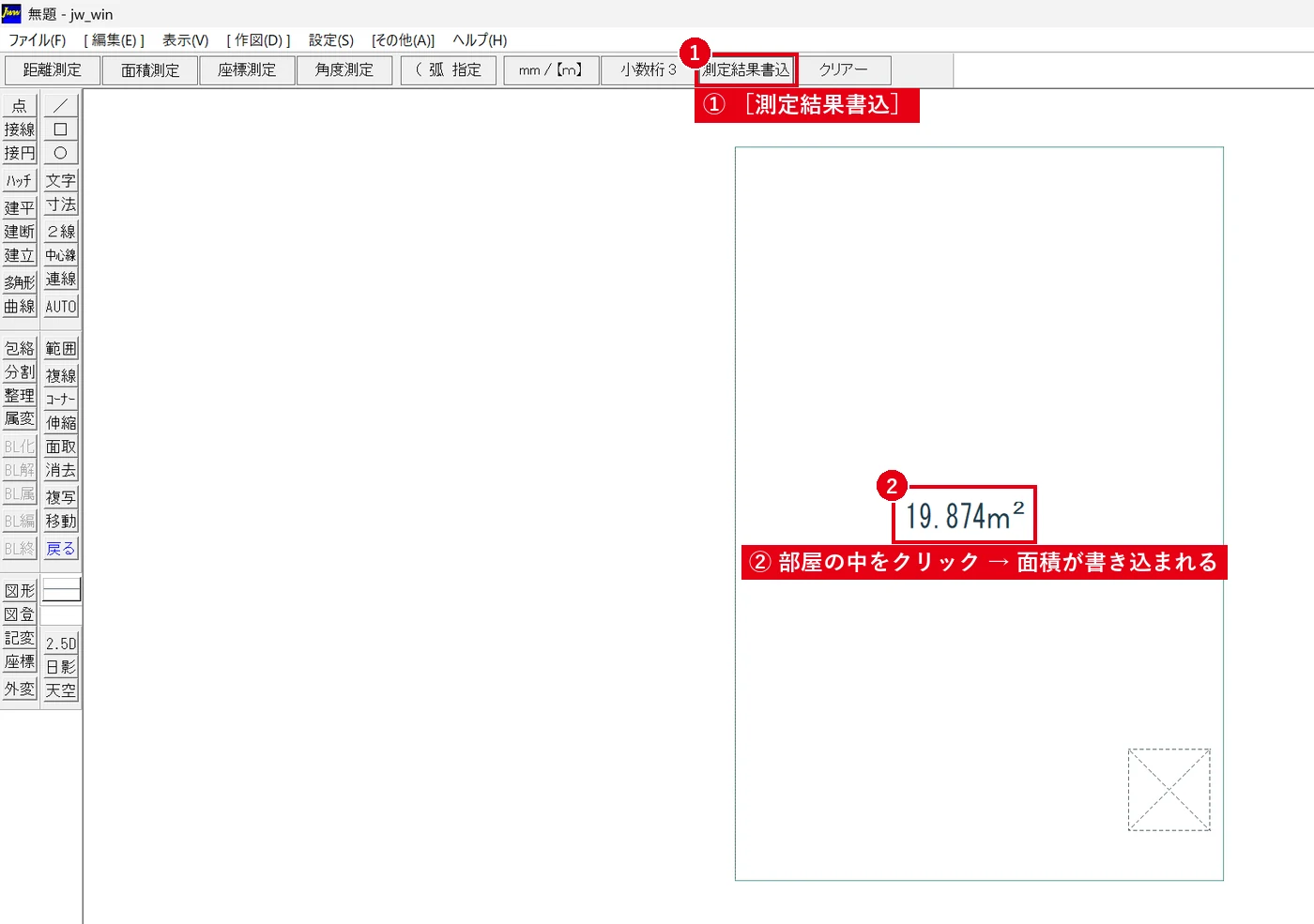Screen dimensions: 1314x924
Task: Activate the 接円 tangent circle tool
Action: 20,153
